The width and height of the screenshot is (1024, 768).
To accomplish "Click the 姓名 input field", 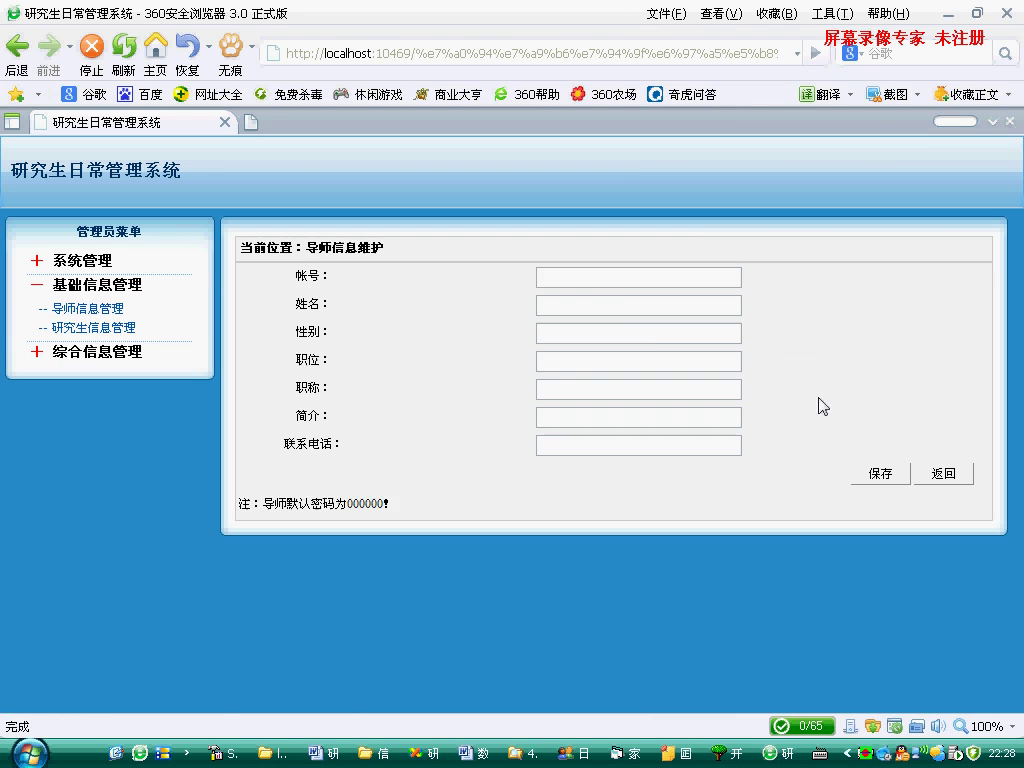I will (x=639, y=305).
